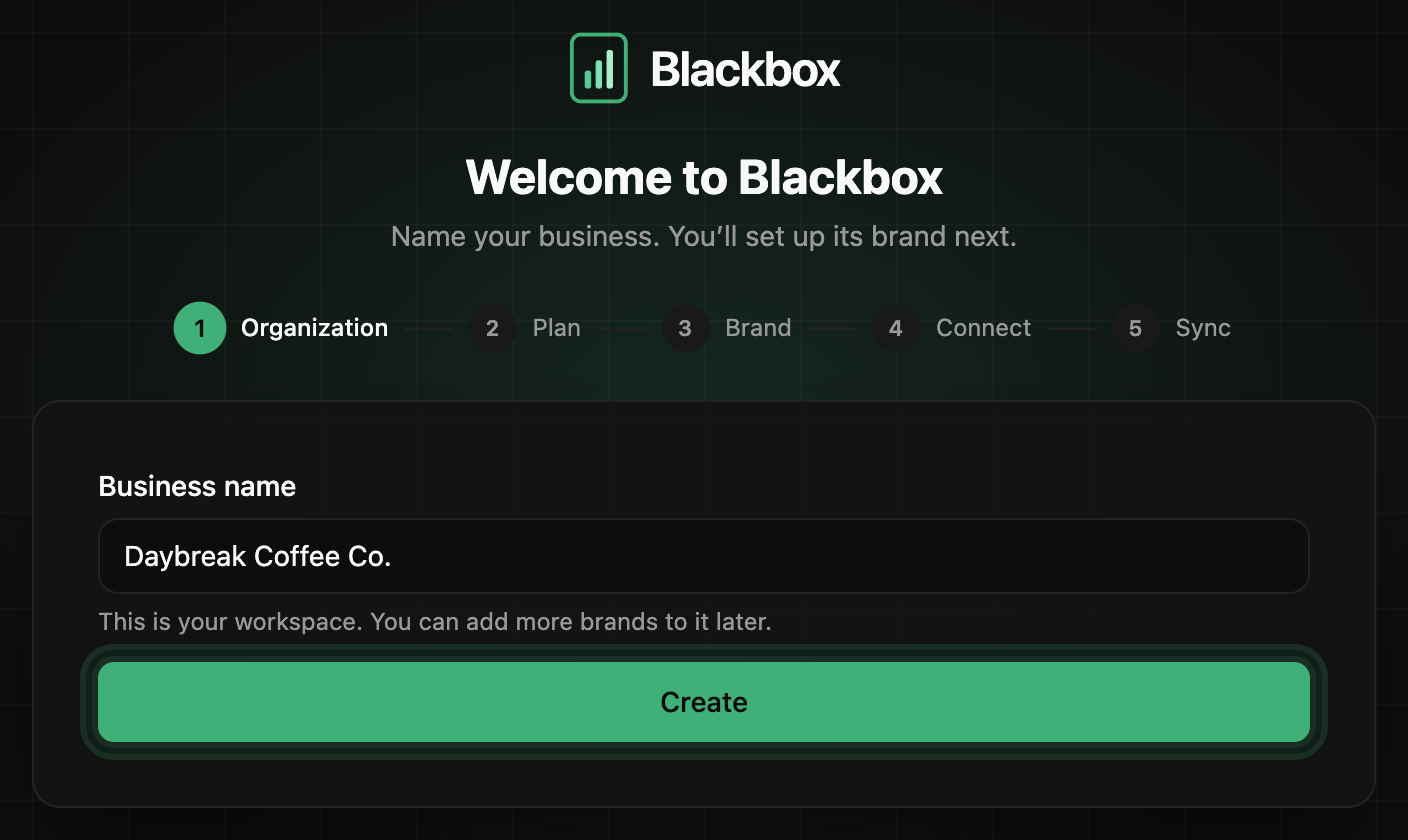This screenshot has height=840, width=1408.
Task: Click the "This is your workspace" helper text
Action: 435,622
